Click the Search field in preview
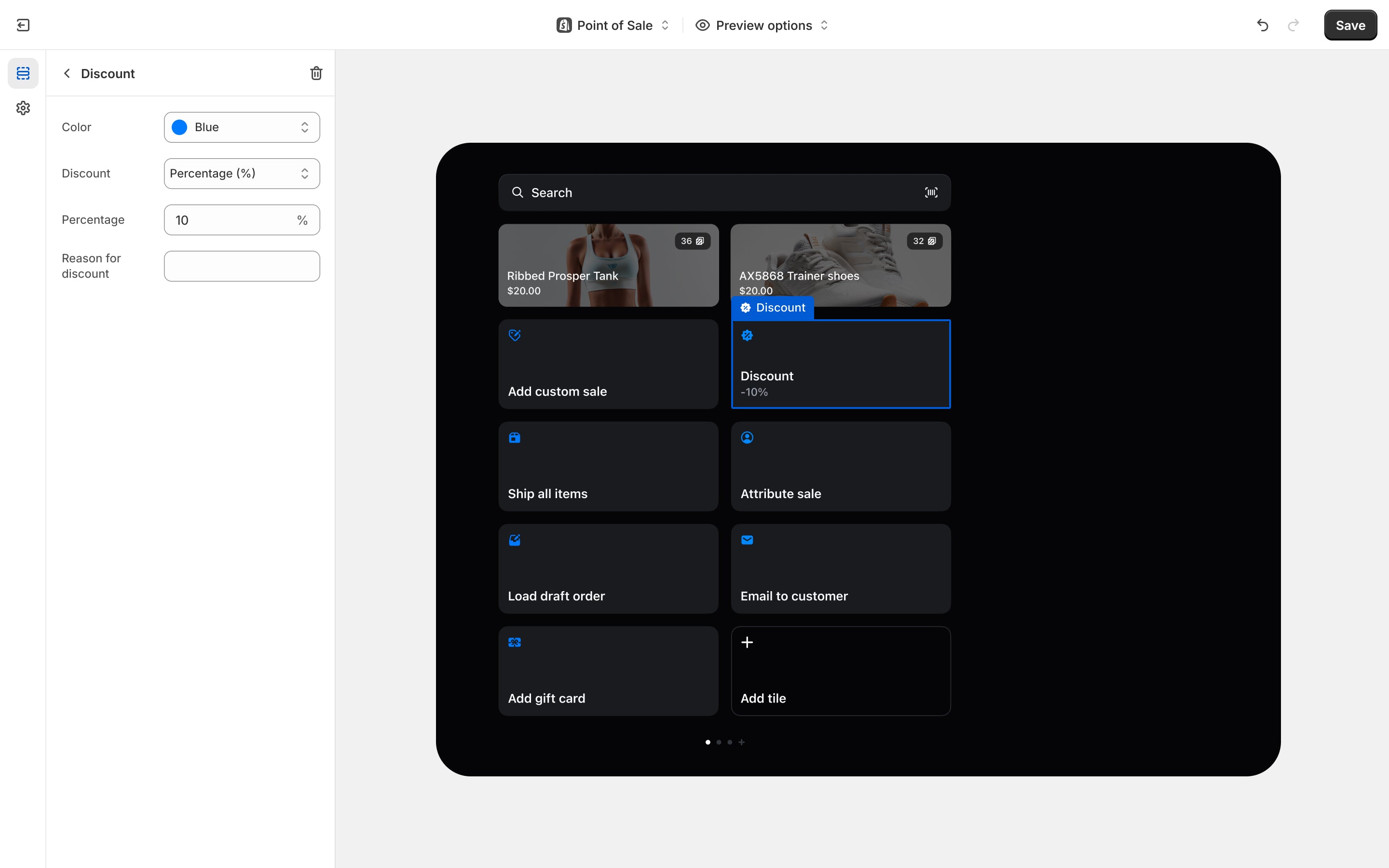Screen dimensions: 1389x868 (x=724, y=192)
